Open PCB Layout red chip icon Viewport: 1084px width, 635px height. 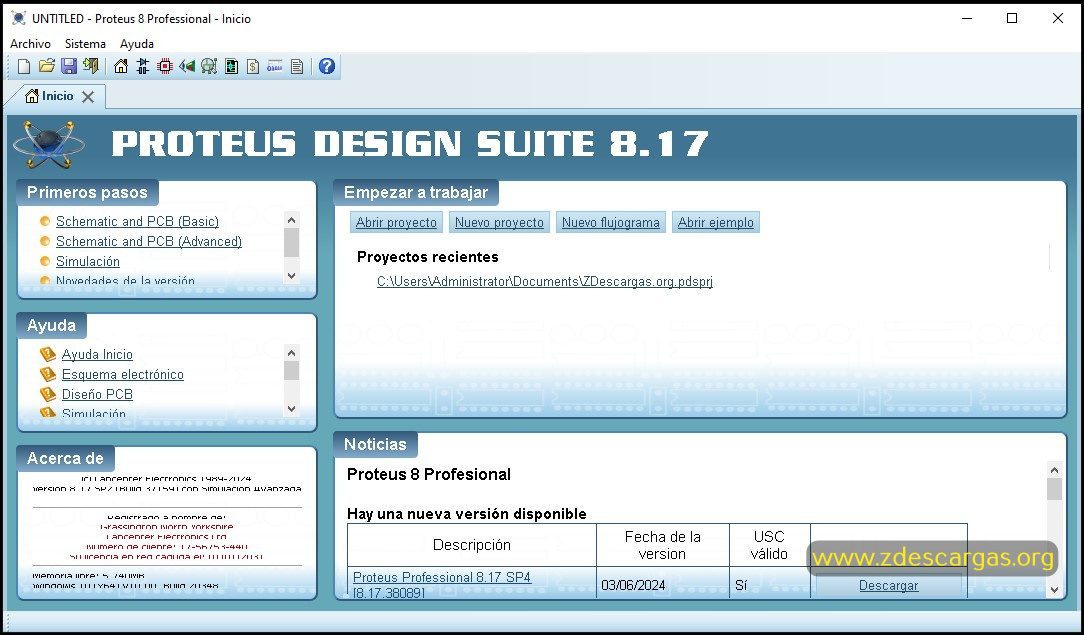pyautogui.click(x=165, y=66)
